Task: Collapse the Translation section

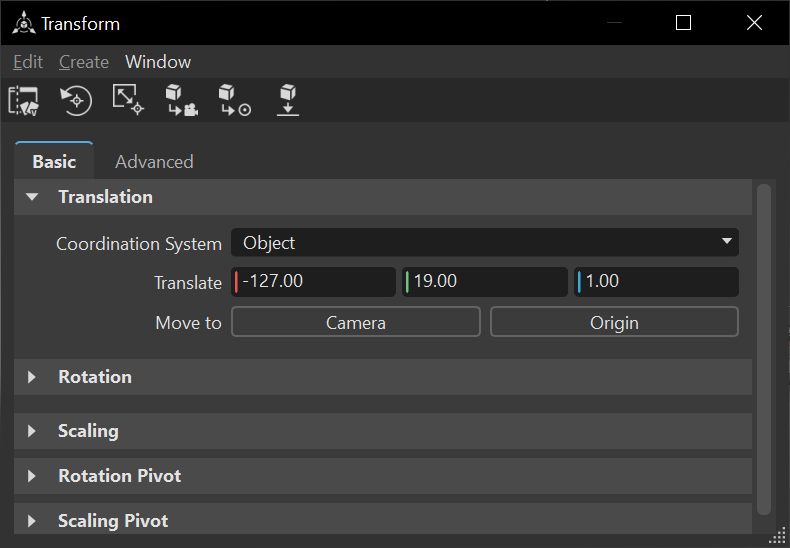Action: tap(383, 197)
